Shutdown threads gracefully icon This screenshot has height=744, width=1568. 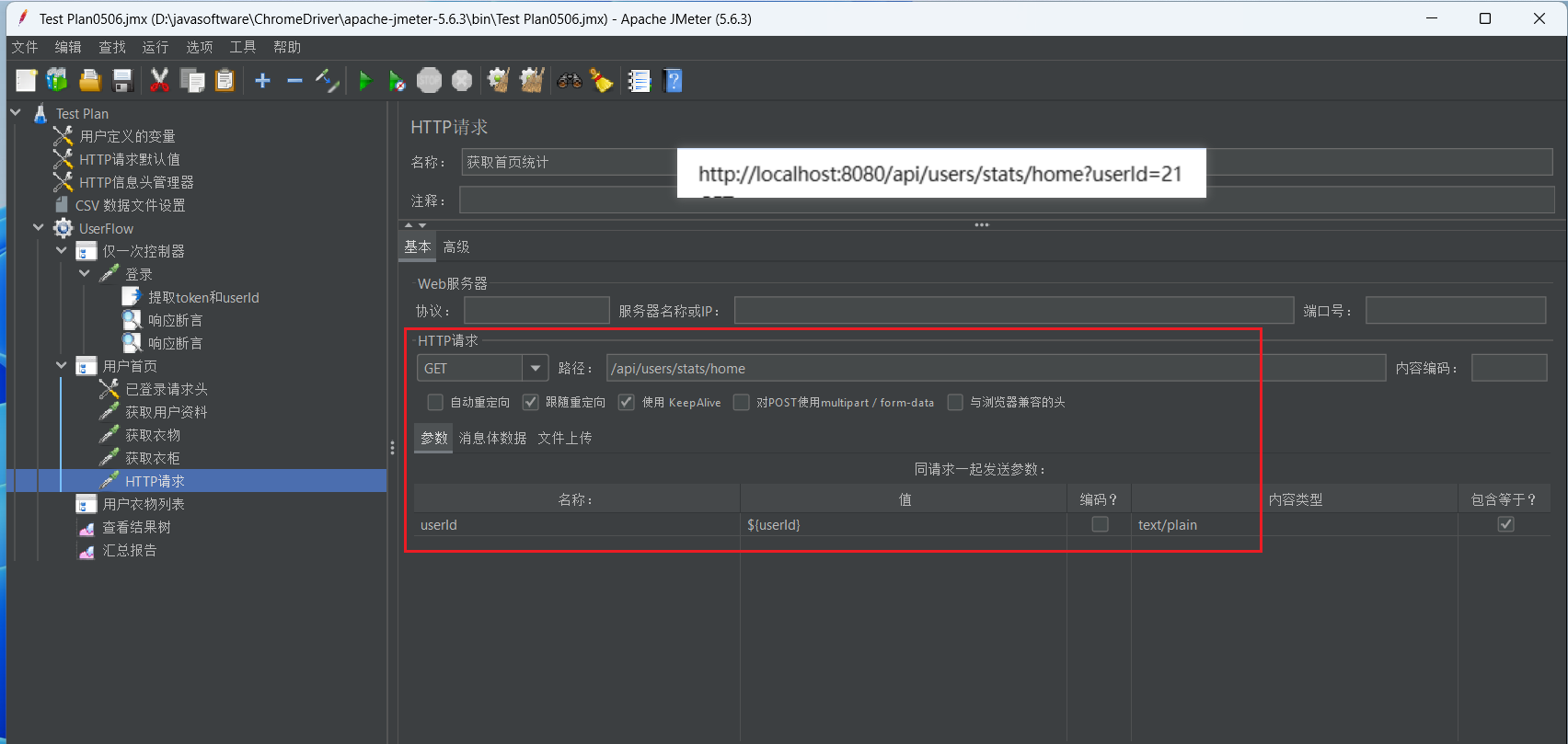(x=462, y=81)
